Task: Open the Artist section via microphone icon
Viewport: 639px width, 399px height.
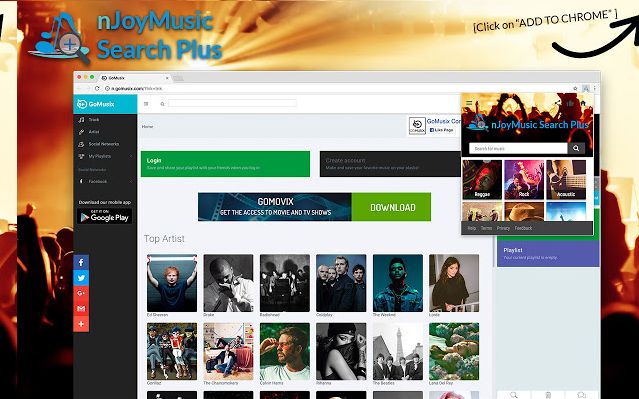Action: coord(81,132)
